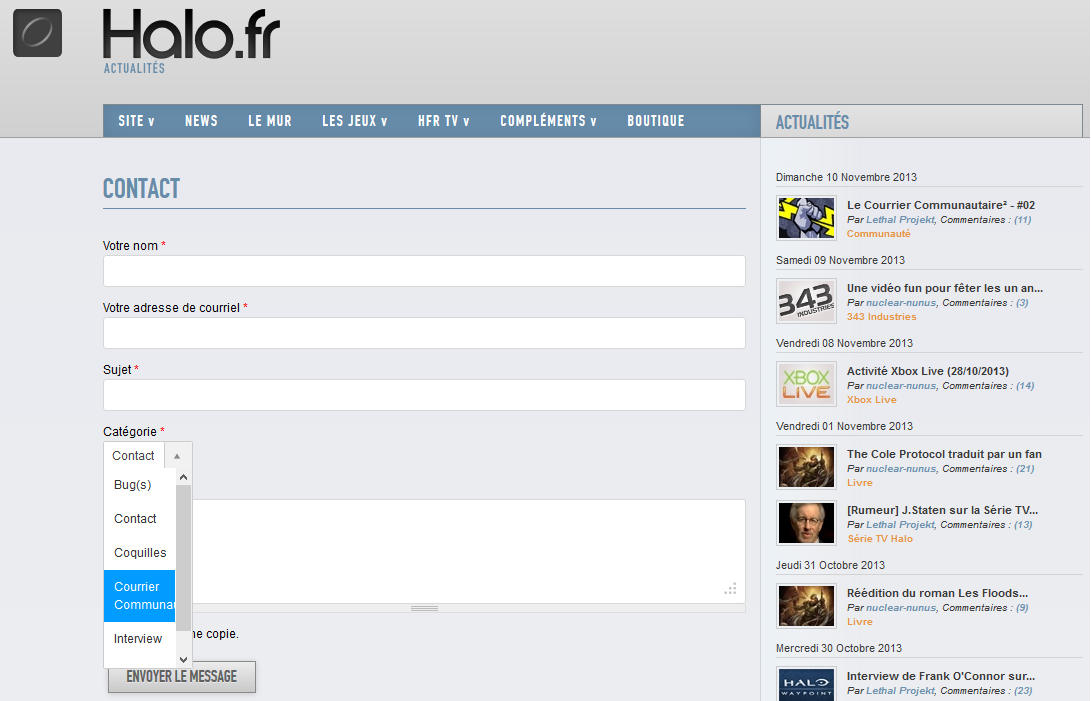Viewport: 1091px width, 701px height.
Task: Open Le Courrier Communautaire² - #02 article
Action: click(941, 205)
